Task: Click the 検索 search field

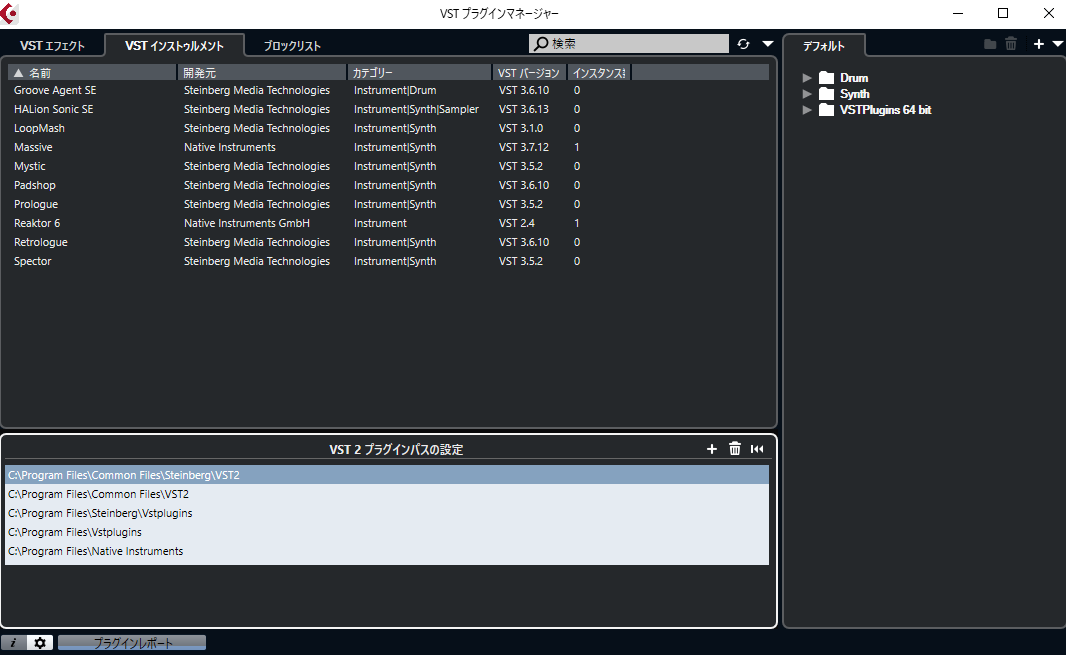Action: pos(629,44)
